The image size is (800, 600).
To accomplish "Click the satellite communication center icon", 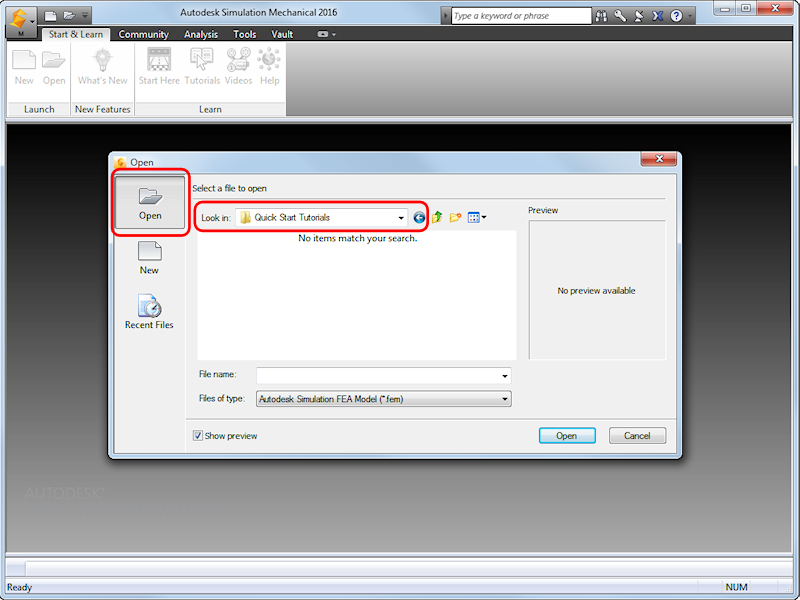I will [639, 16].
